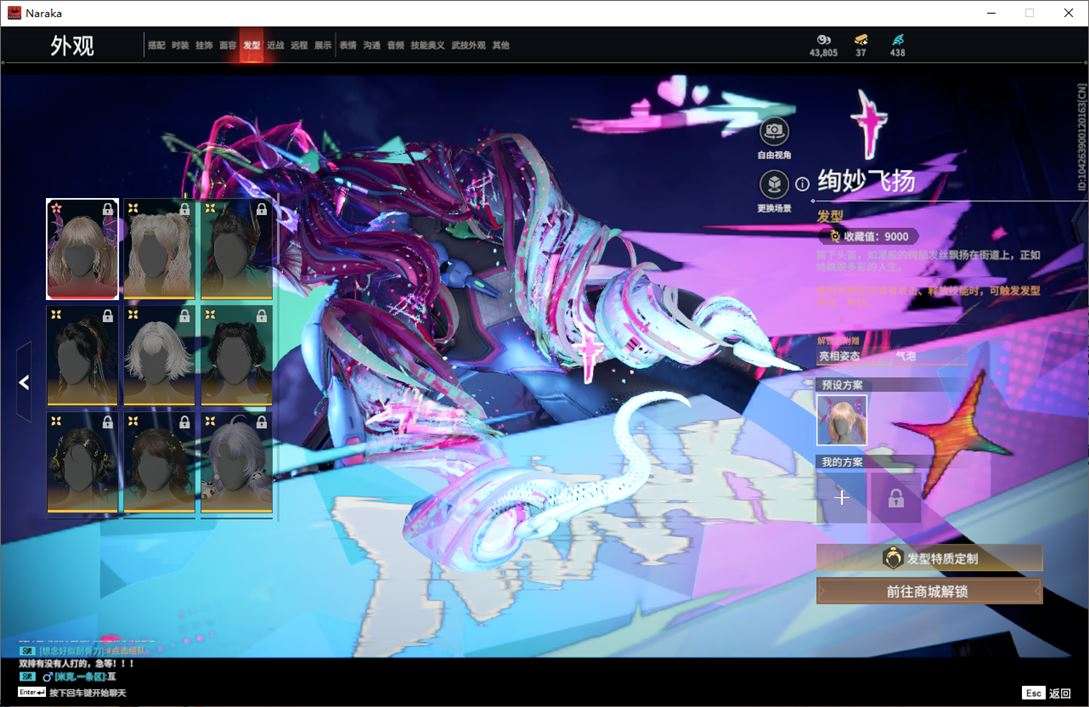Select the brown wavy long hairstyle
The image size is (1089, 707).
(159, 463)
